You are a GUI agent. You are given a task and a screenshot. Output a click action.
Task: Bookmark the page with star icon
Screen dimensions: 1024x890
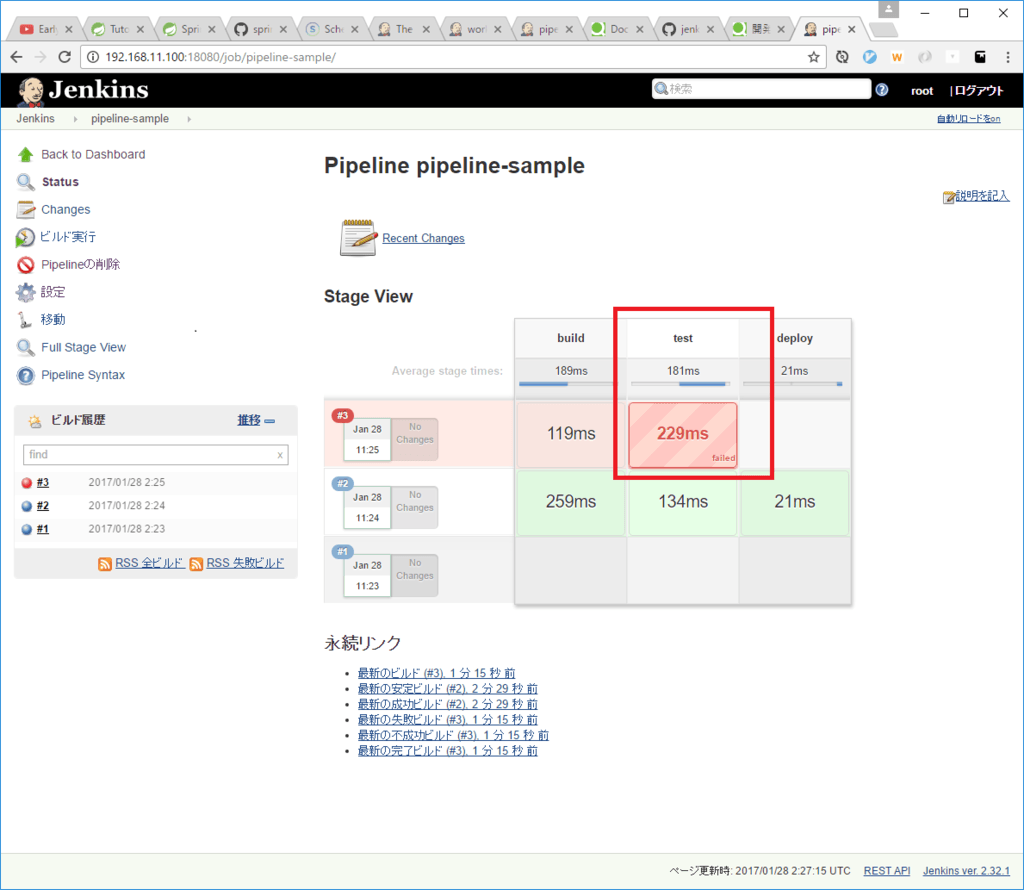click(814, 57)
